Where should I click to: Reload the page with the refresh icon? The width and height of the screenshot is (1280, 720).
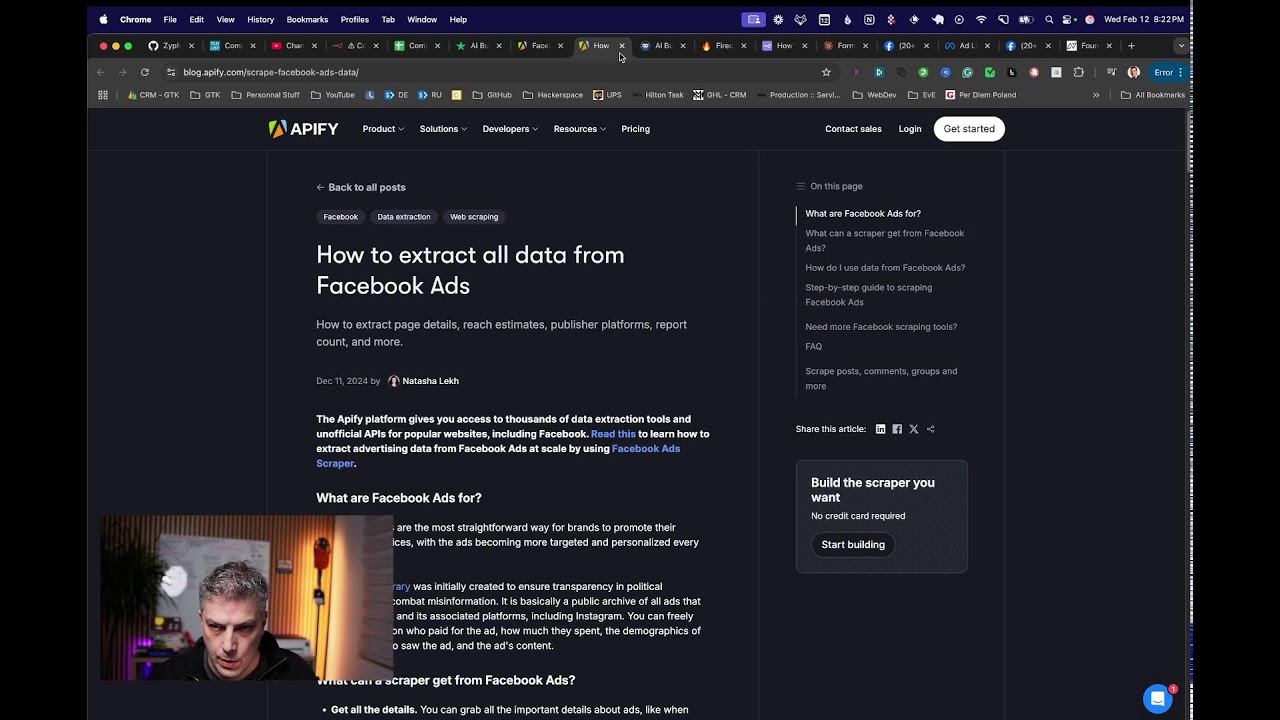(x=145, y=72)
